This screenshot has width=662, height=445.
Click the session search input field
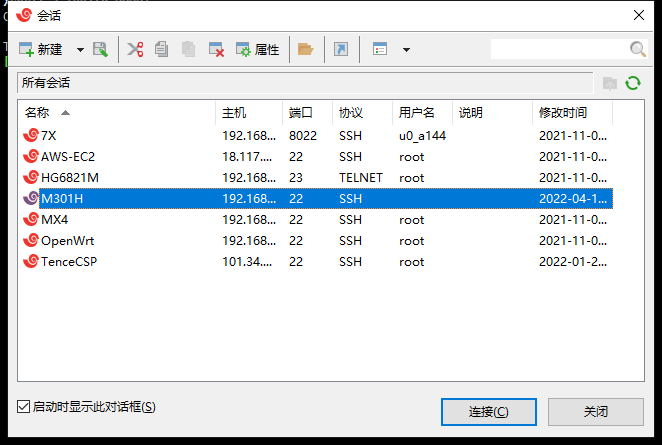pos(559,49)
